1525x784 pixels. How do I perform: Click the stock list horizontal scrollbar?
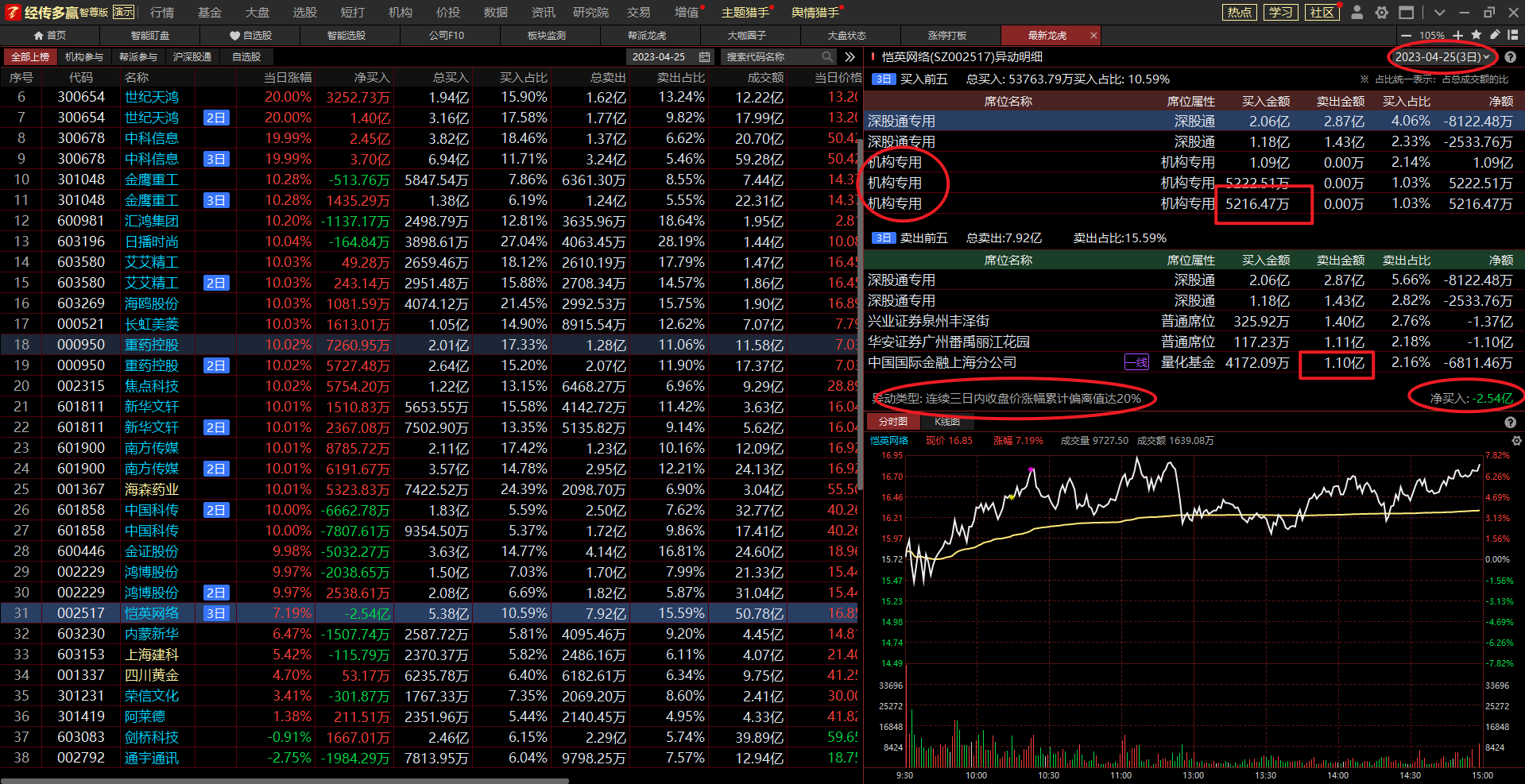[284, 780]
